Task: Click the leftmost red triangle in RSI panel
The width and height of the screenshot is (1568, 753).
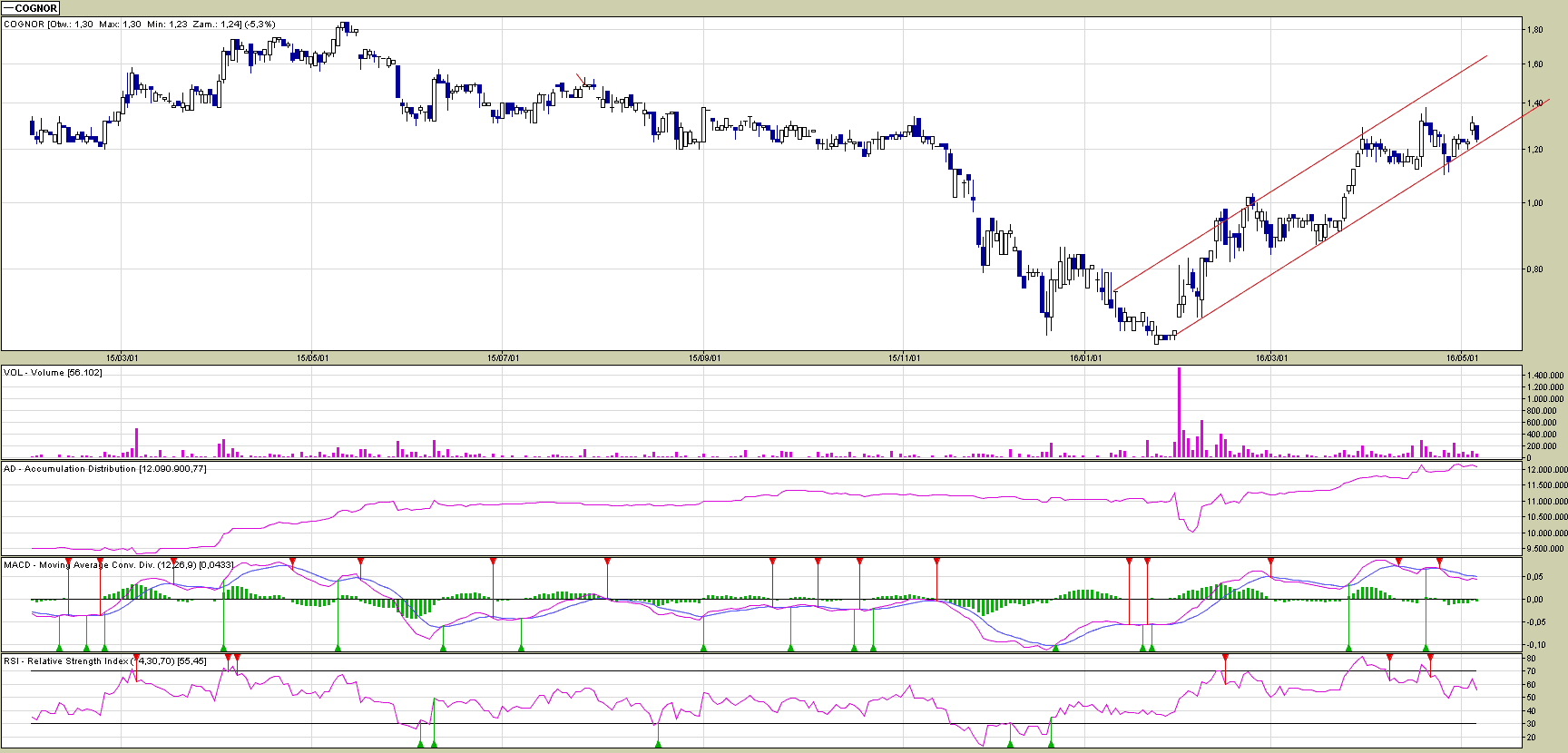Action: tap(136, 657)
